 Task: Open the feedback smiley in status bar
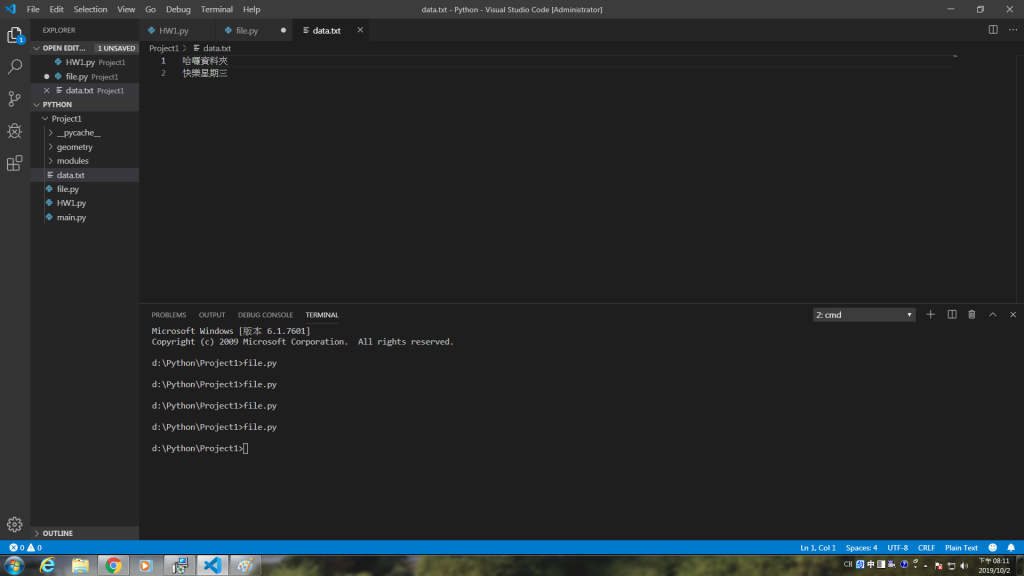993,548
